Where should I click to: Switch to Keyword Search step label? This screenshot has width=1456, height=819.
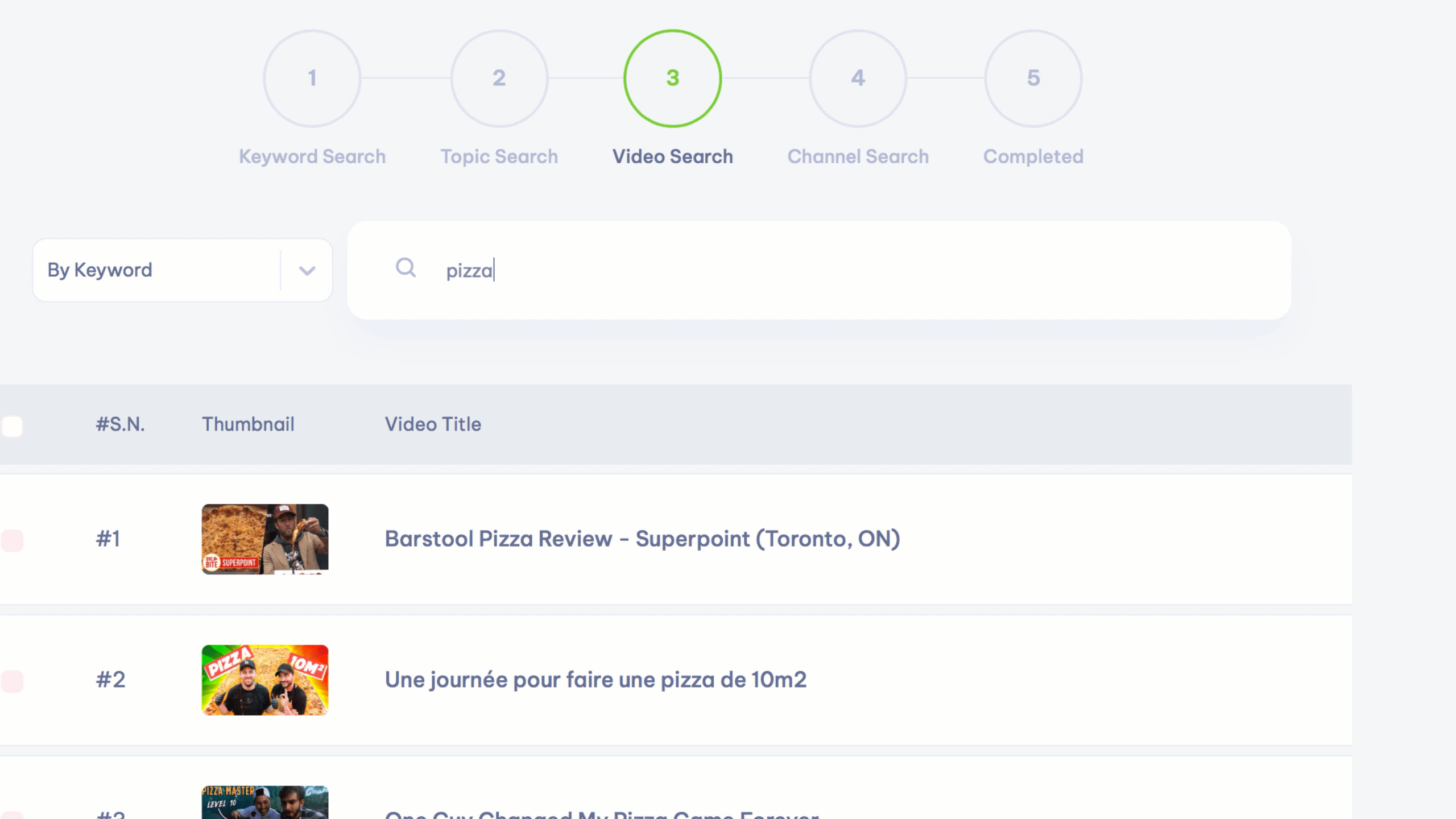click(x=312, y=156)
